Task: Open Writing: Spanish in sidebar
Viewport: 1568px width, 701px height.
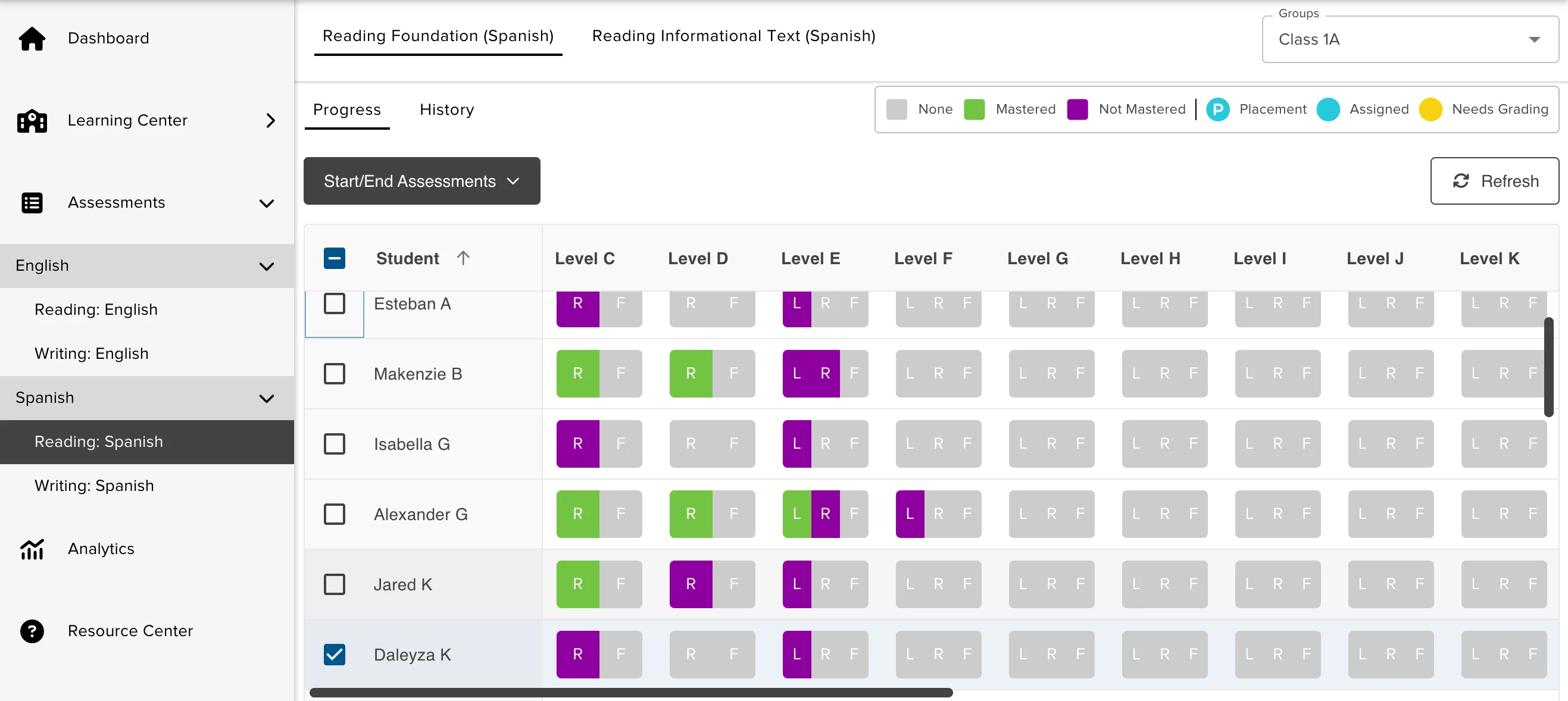Action: (146, 486)
